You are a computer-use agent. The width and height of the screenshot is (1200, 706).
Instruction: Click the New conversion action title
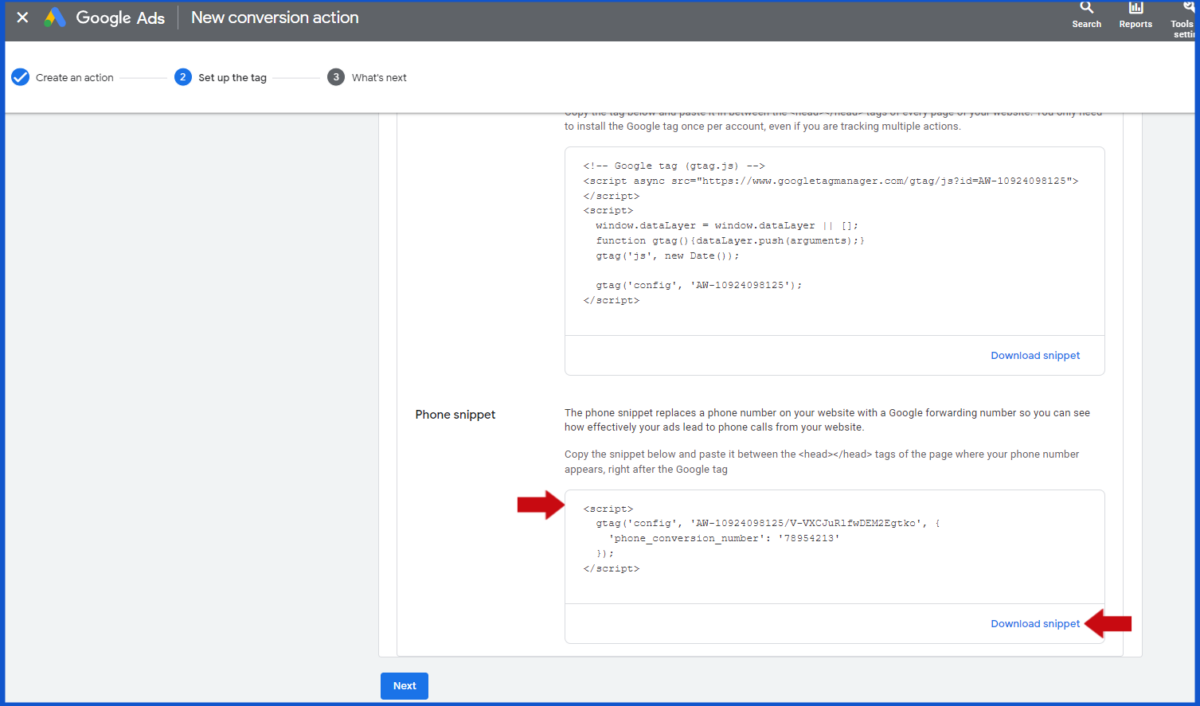pyautogui.click(x=274, y=17)
